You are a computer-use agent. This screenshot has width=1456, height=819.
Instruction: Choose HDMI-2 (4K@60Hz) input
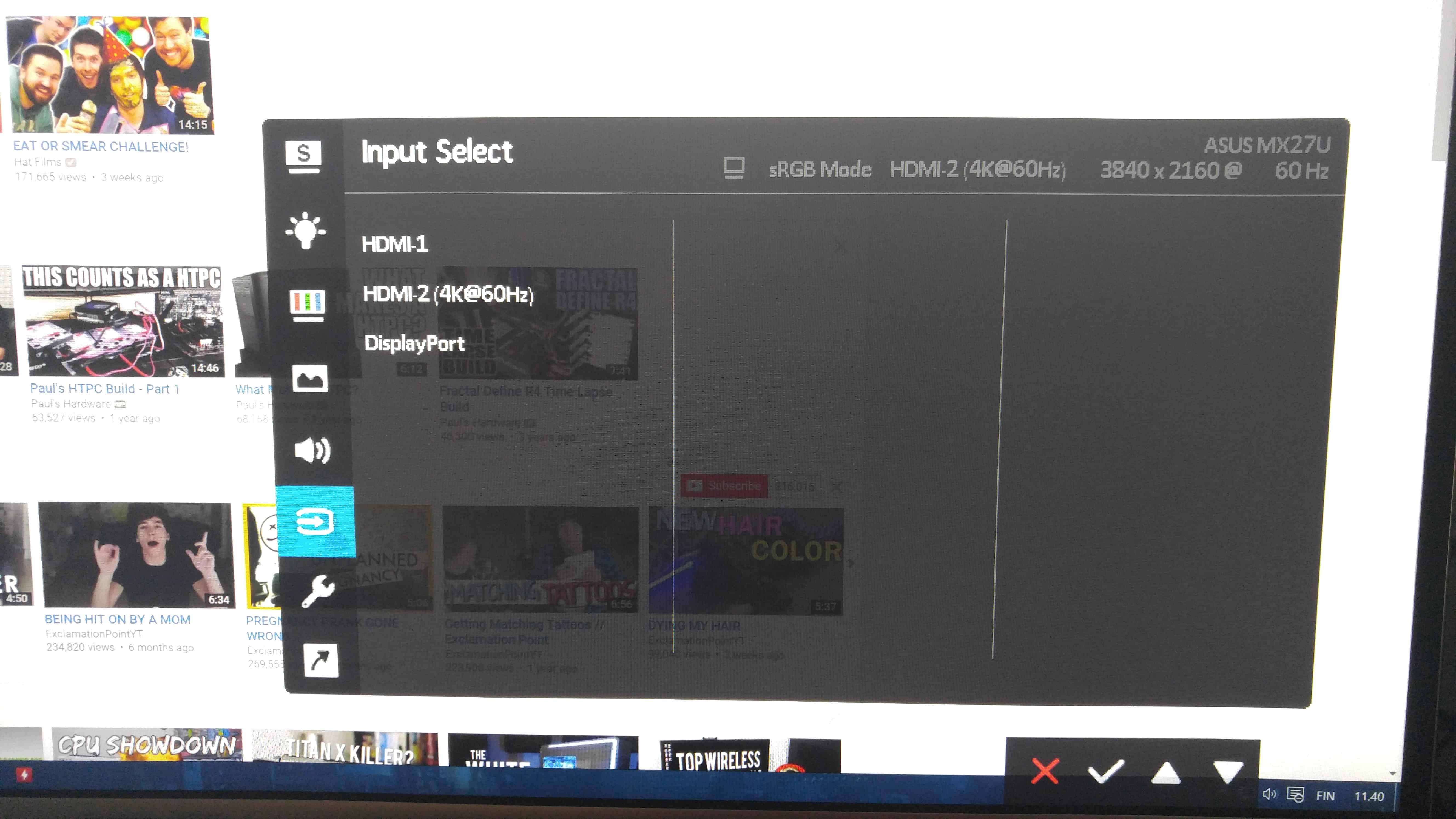click(x=448, y=294)
